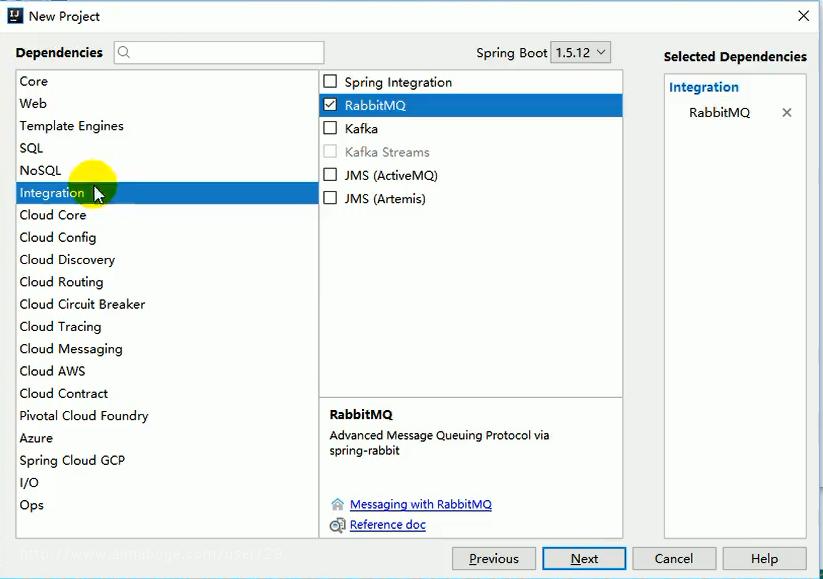Viewport: 823px width, 579px height.
Task: Open Help for this dialog
Action: pos(764,559)
